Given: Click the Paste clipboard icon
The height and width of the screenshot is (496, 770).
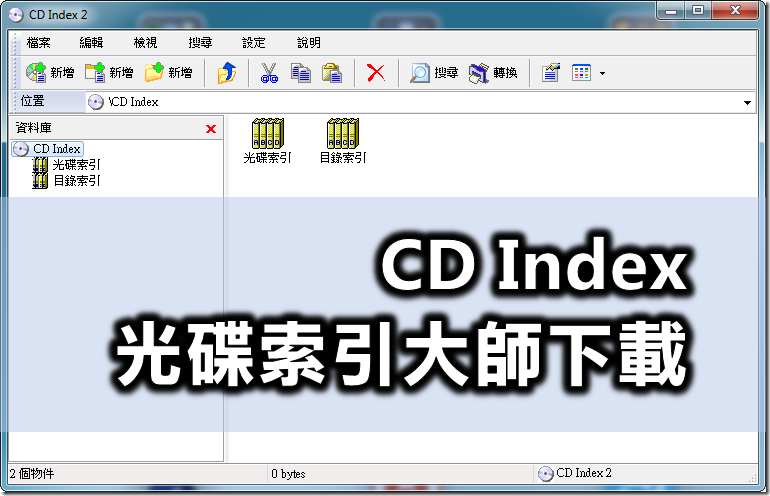Looking at the screenshot, I should [x=332, y=73].
